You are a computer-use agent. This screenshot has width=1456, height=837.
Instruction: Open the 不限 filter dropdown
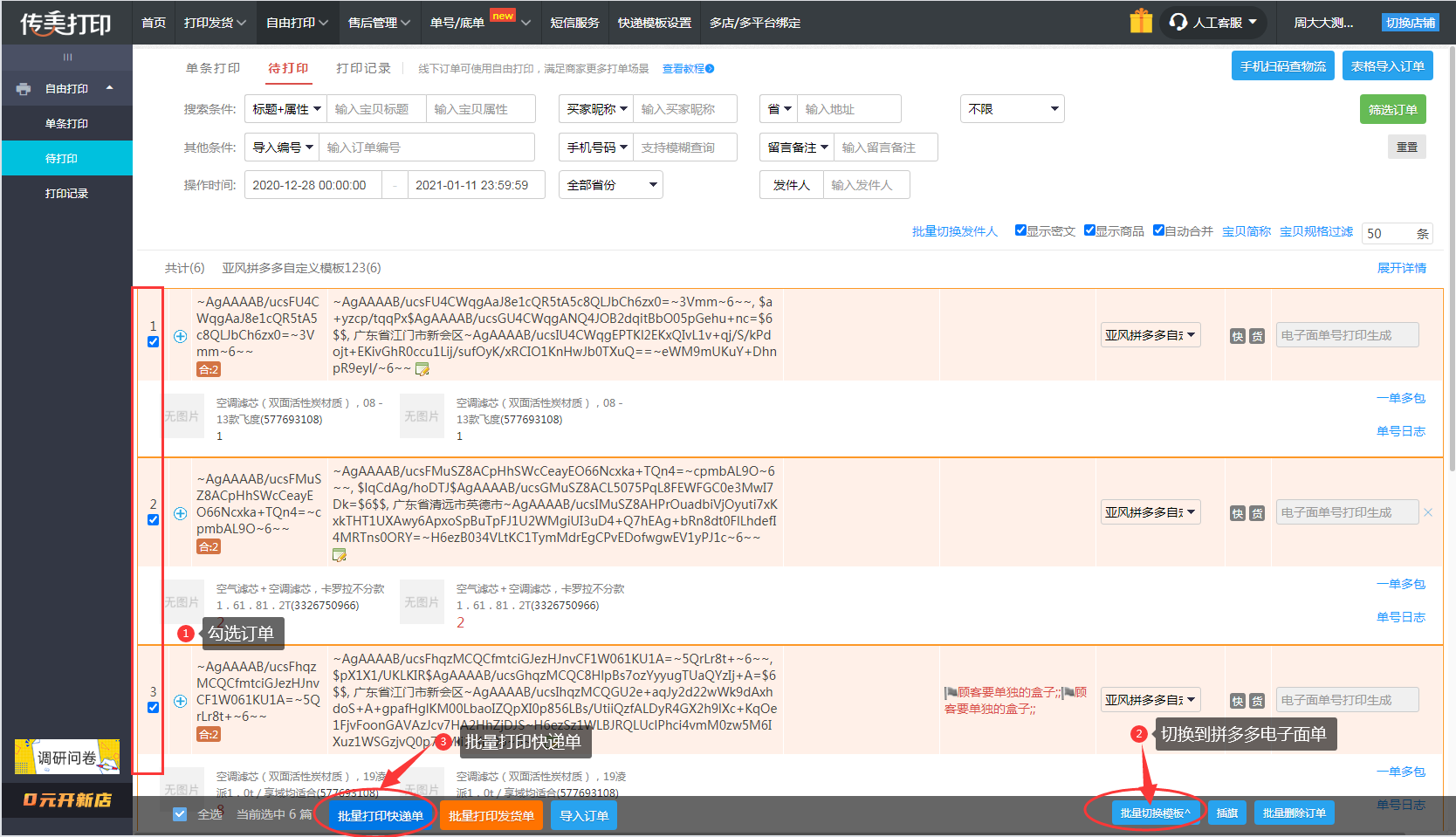1012,109
